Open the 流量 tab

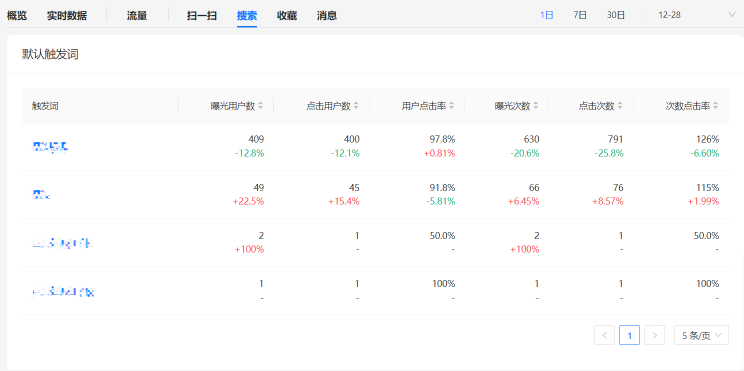pyautogui.click(x=137, y=16)
